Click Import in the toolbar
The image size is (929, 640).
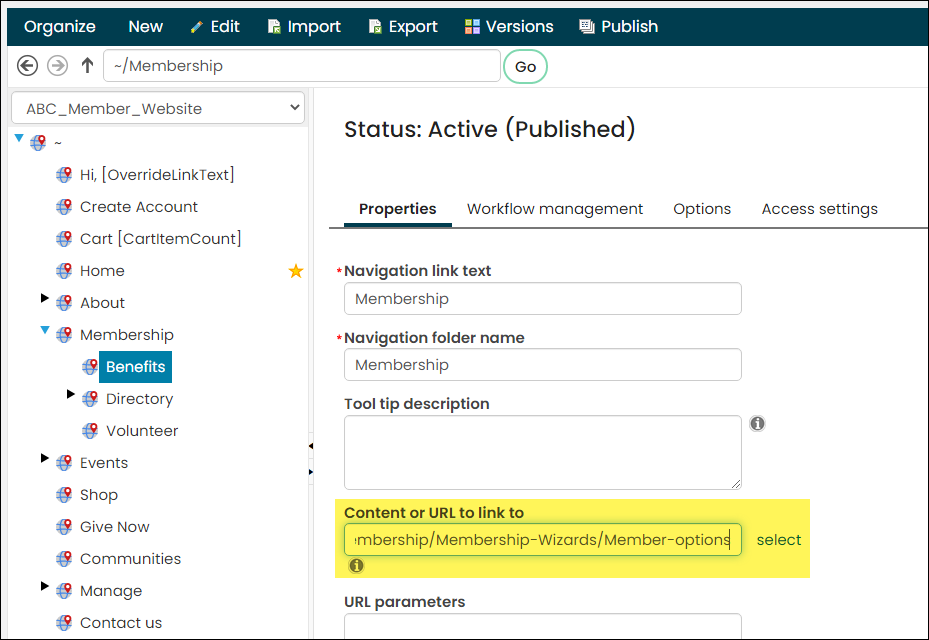[x=305, y=27]
